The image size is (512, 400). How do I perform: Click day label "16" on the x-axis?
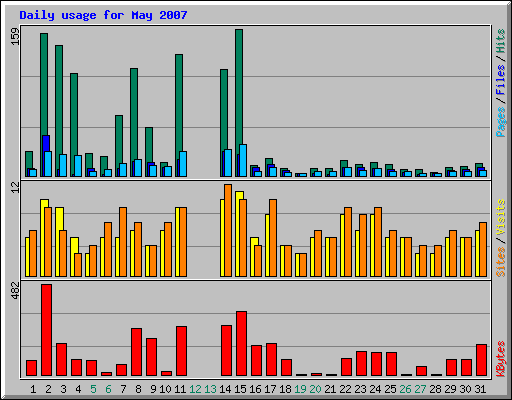(255, 389)
